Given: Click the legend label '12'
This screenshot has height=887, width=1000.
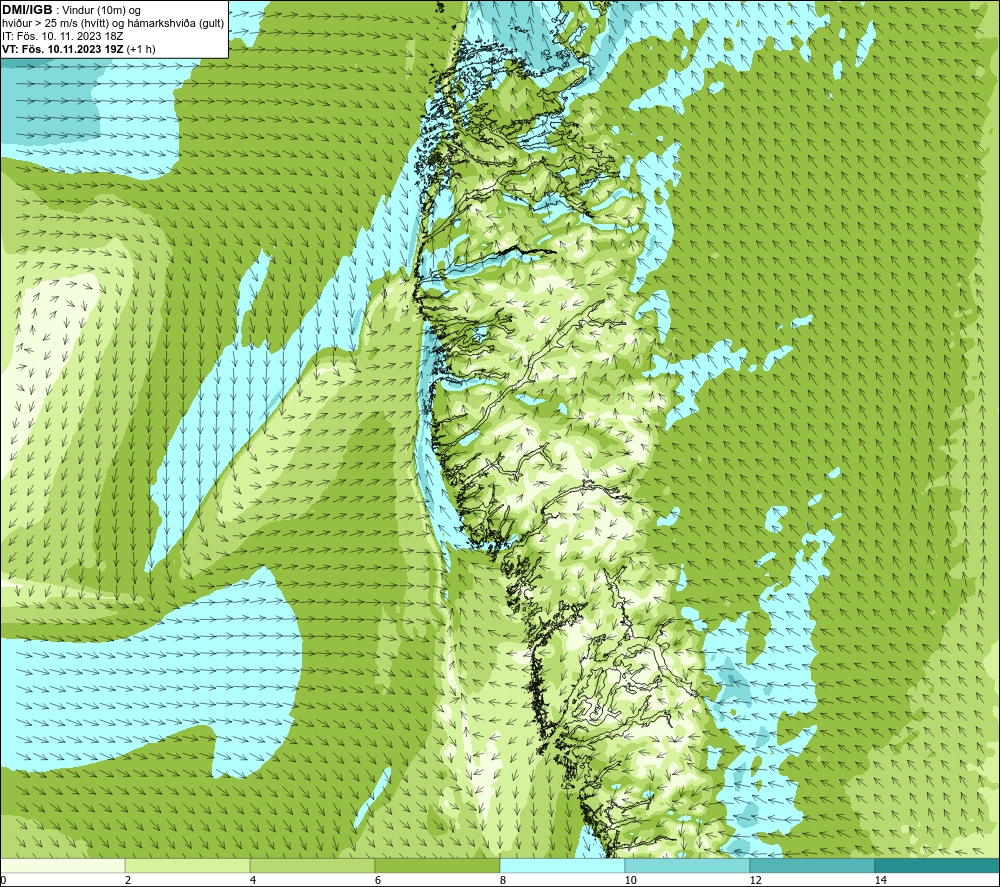Looking at the screenshot, I should pos(755,880).
